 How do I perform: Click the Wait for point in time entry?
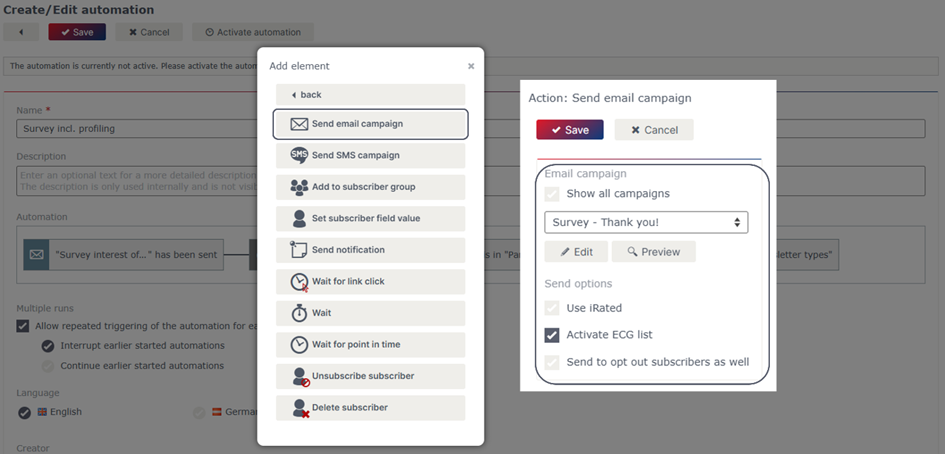[370, 344]
